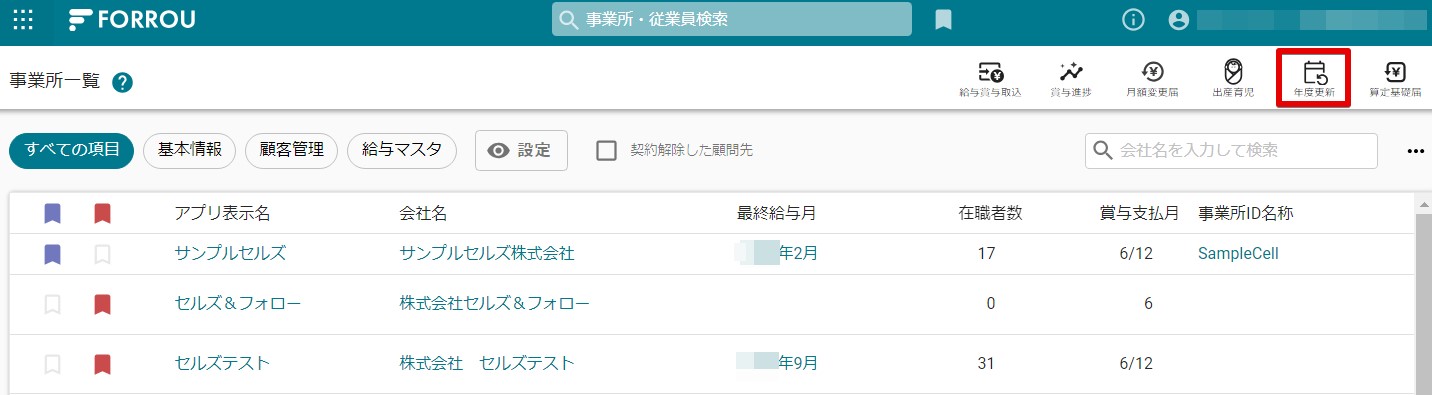Image resolution: width=1432 pixels, height=395 pixels.
Task: Open the help icon beside 事業所一覧
Action: (123, 82)
